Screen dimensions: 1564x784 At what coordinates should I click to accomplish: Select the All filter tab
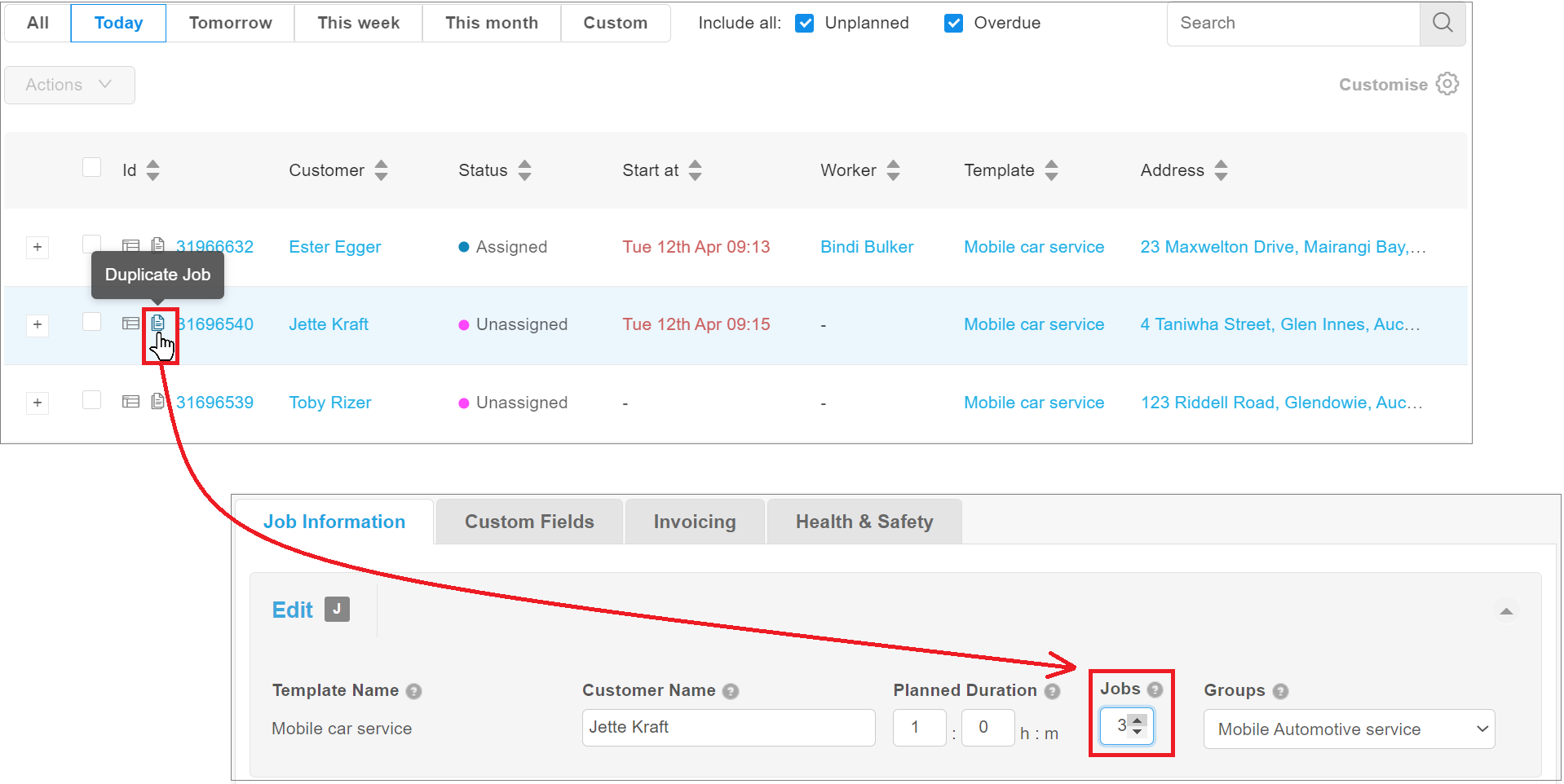click(38, 23)
